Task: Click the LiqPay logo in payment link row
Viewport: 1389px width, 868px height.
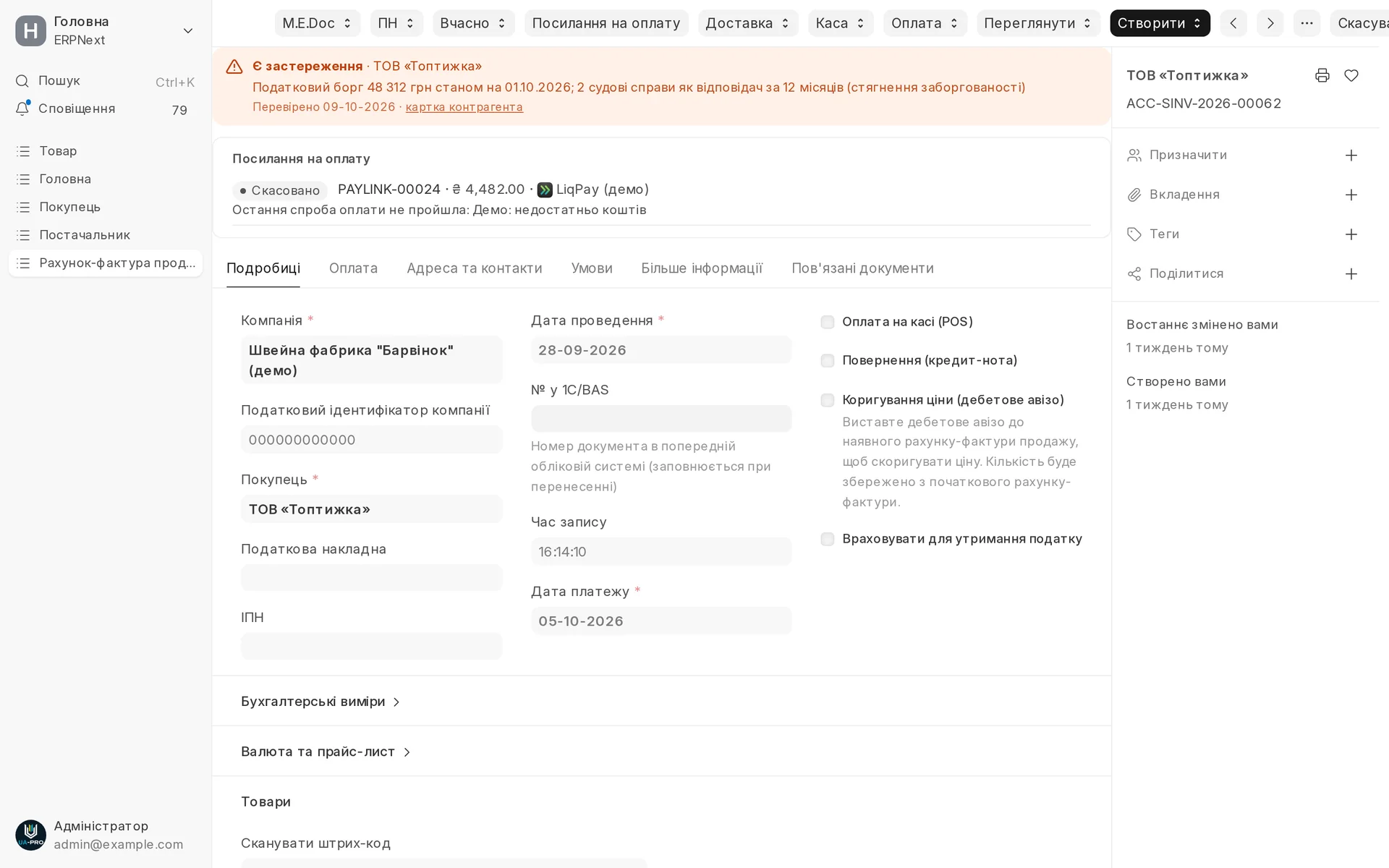Action: pos(545,190)
